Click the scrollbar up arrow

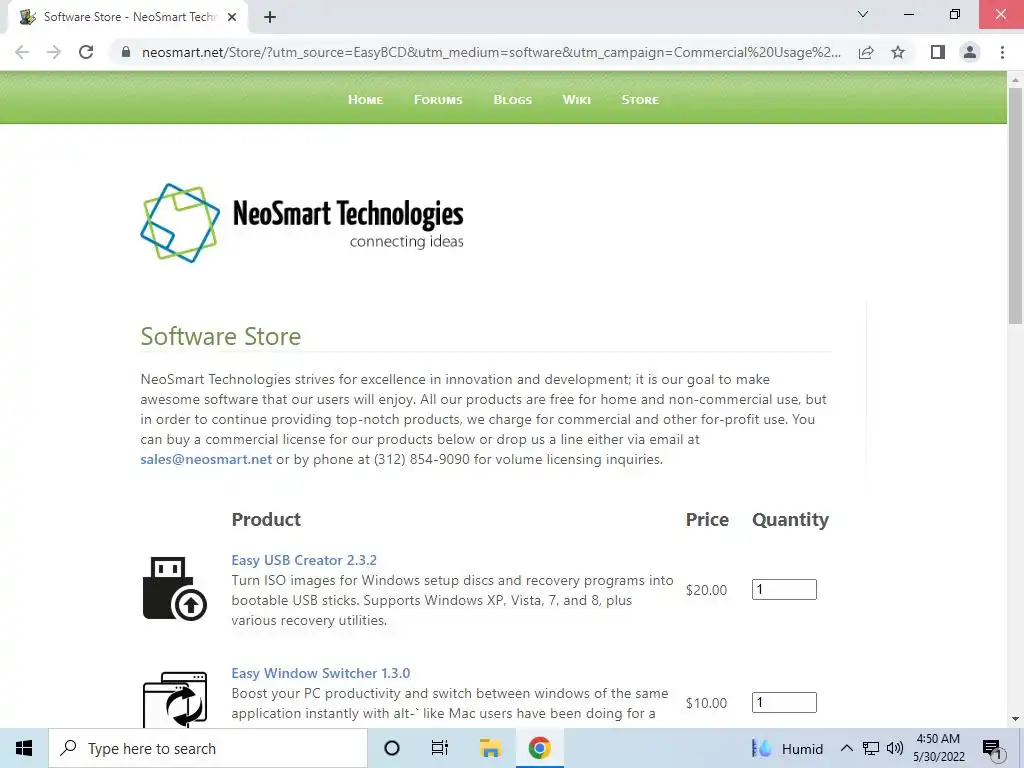[x=1015, y=79]
